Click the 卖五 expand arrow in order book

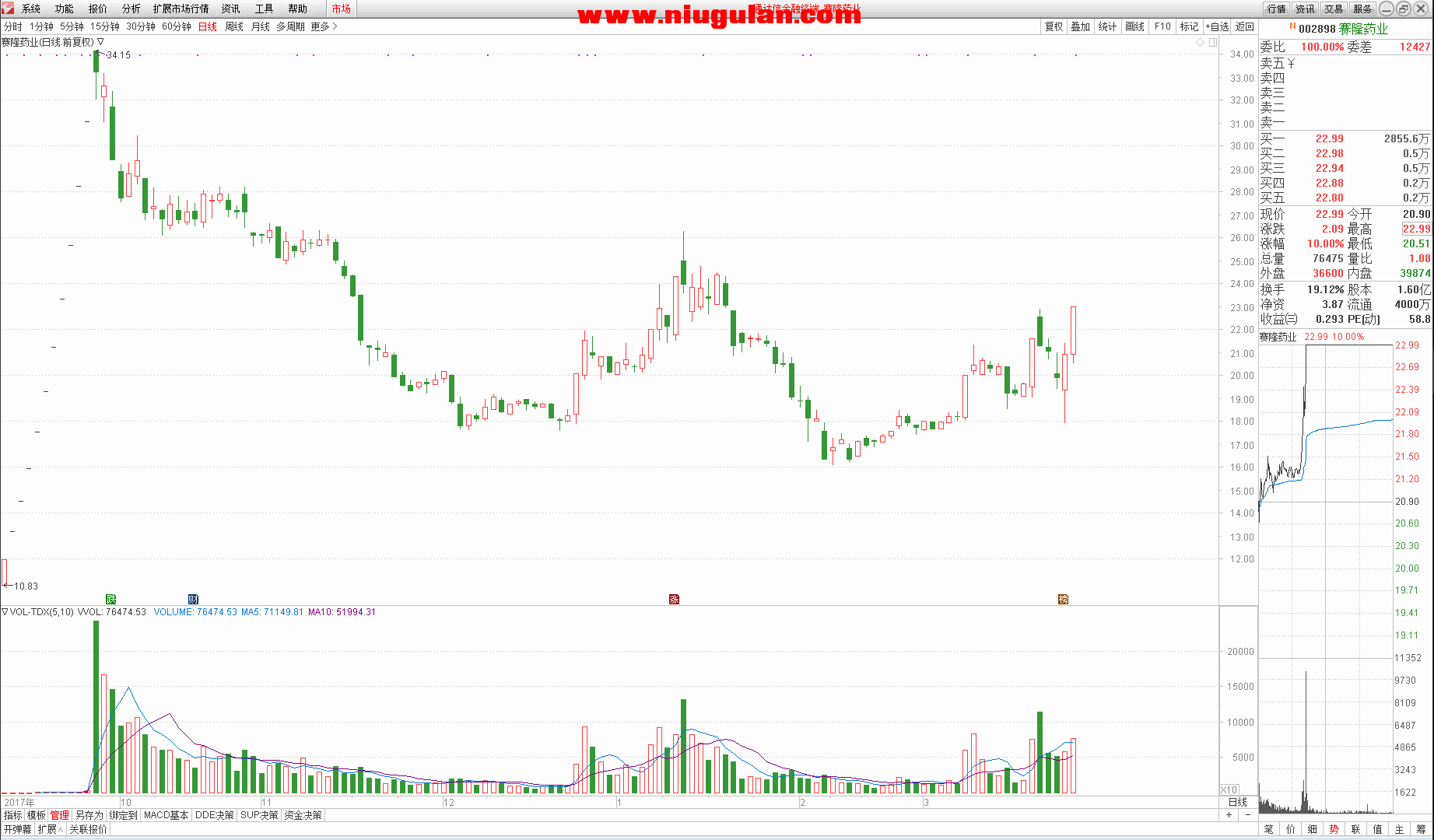click(1292, 63)
